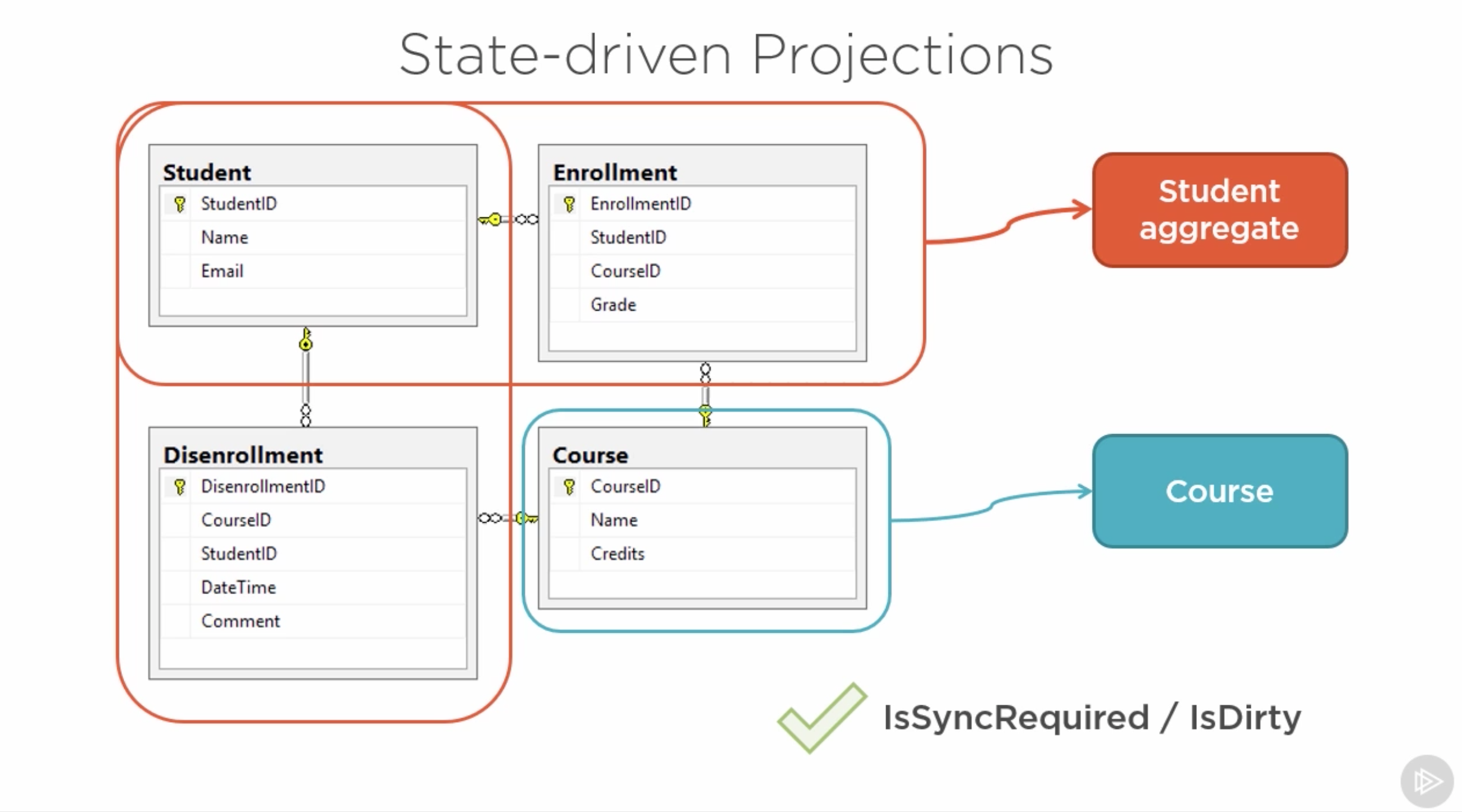The height and width of the screenshot is (812, 1462).
Task: Click the State-driven Projections title
Action: pyautogui.click(x=726, y=56)
